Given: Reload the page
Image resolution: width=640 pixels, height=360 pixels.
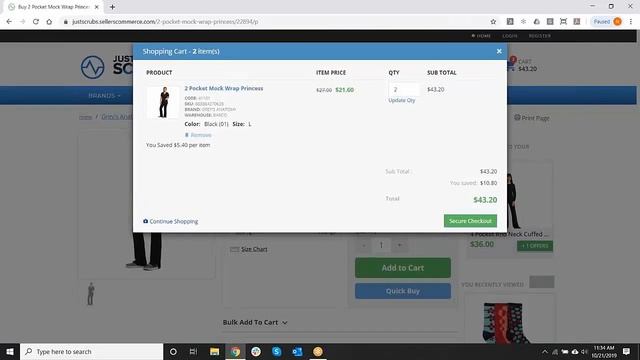Looking at the screenshot, I should click(36, 22).
